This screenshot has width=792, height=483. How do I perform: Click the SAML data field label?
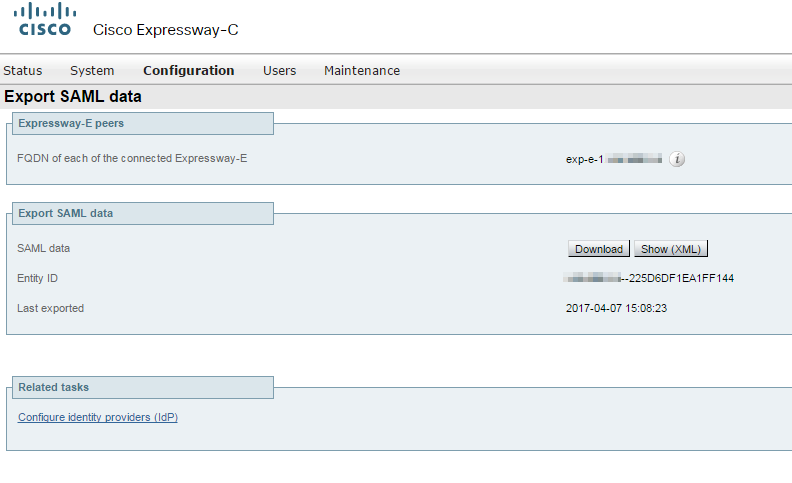click(43, 248)
